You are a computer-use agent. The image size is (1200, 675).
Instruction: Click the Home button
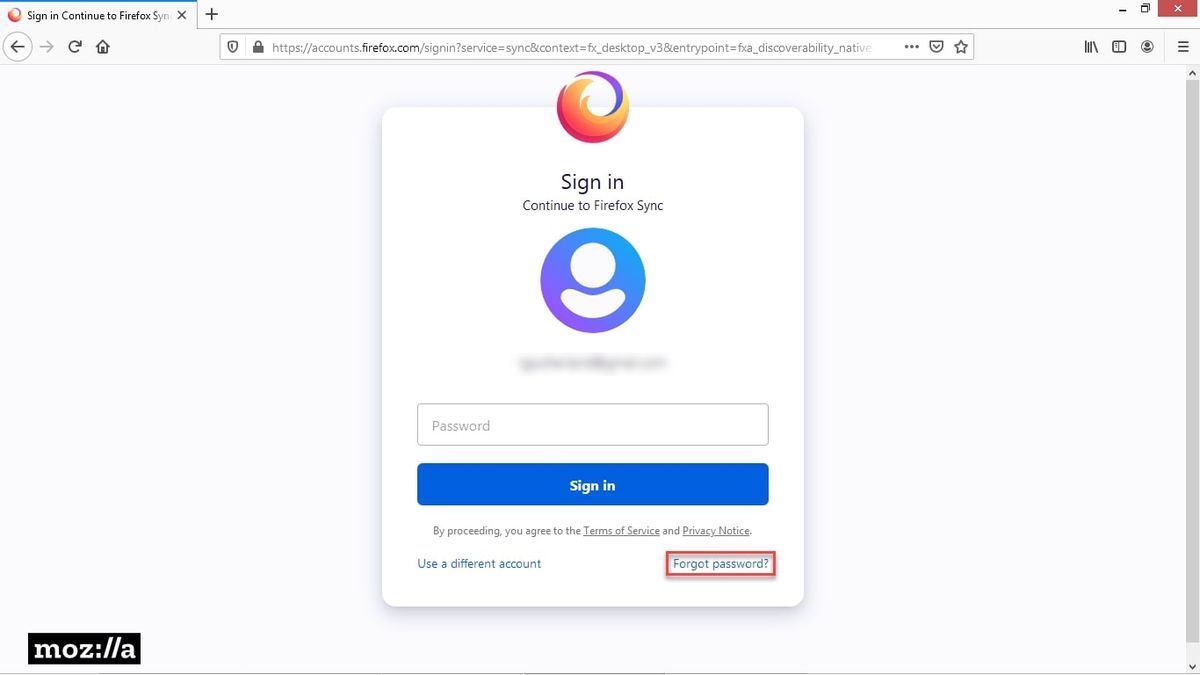click(x=102, y=46)
